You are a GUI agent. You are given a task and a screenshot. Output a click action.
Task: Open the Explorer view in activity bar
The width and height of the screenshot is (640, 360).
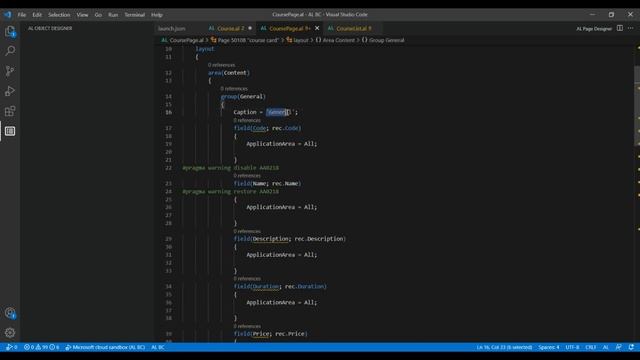tap(10, 31)
